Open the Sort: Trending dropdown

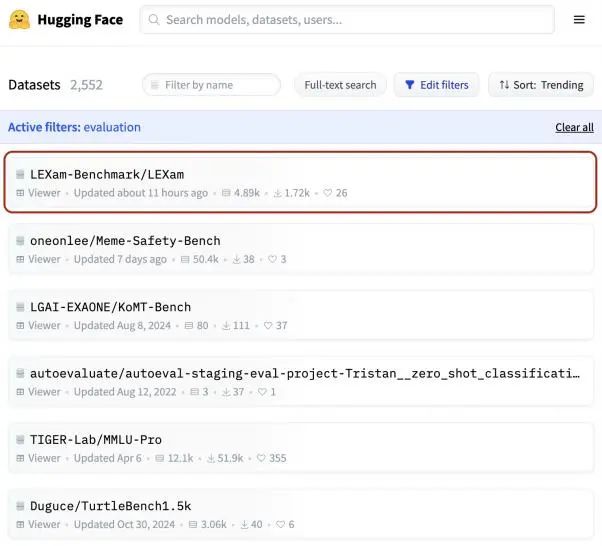click(541, 85)
